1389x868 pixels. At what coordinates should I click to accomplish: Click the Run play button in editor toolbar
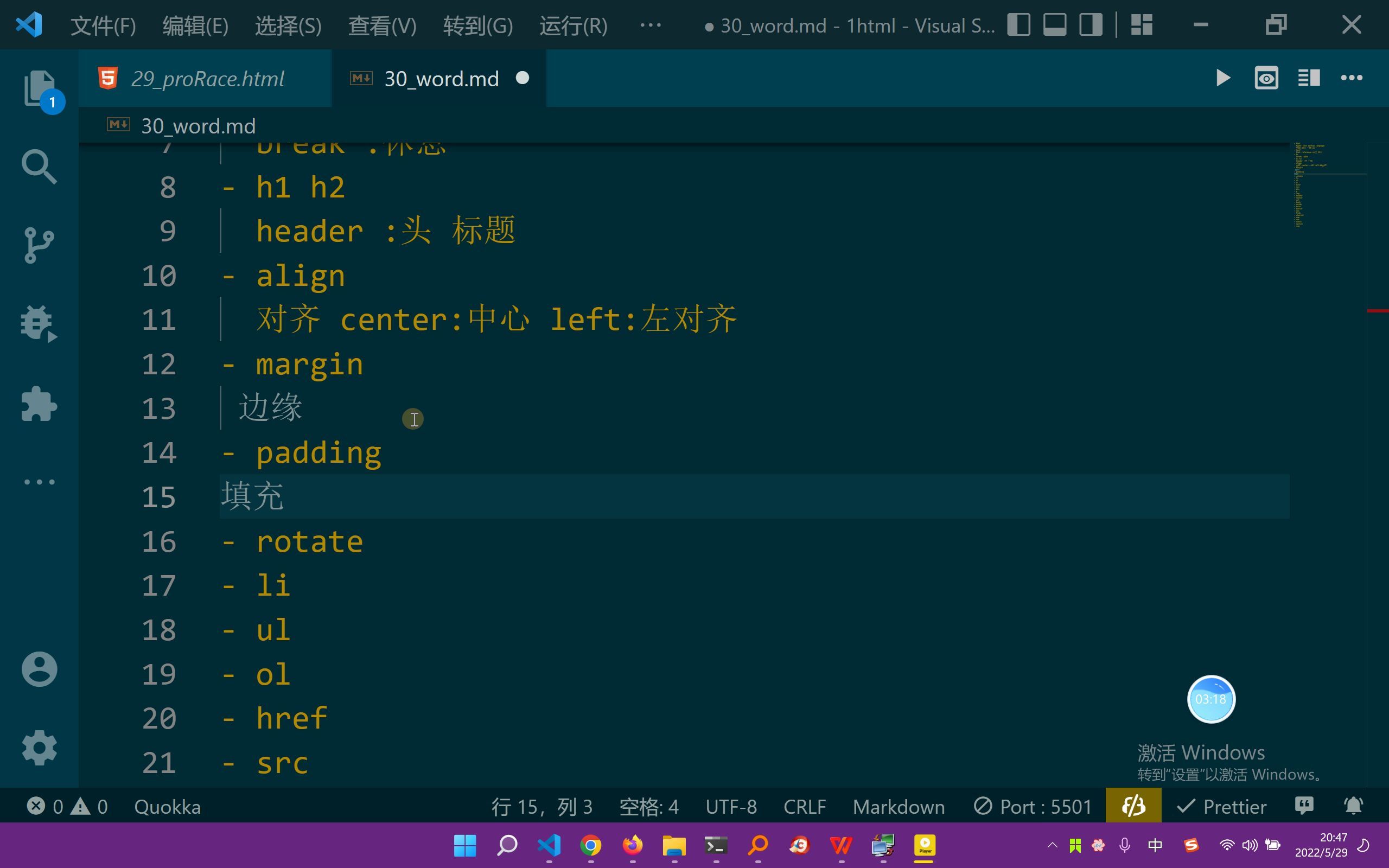coord(1222,78)
